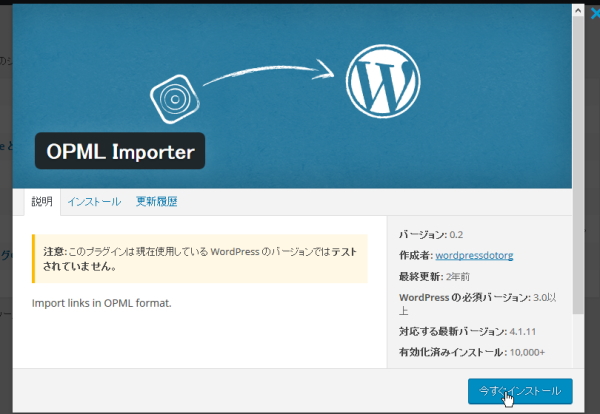600x414 pixels.
Task: Click the 注意 untested warning notice
Action: (200, 259)
